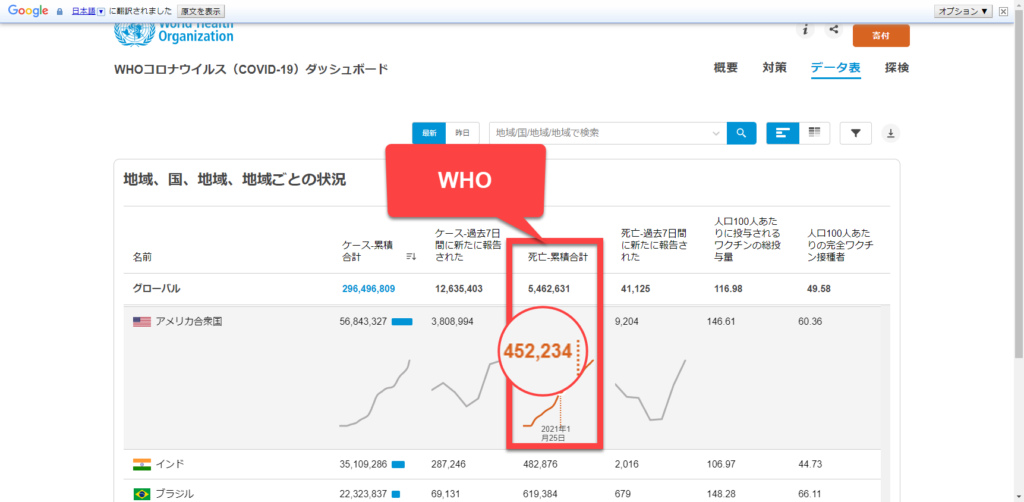Click the 地域/国 search input field
The image size is (1024, 502).
(600, 132)
